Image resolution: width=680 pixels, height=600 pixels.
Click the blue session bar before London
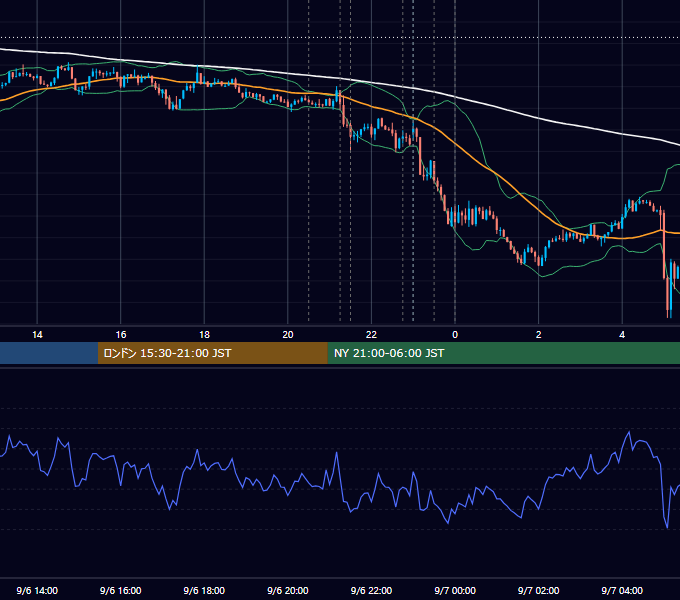[x=49, y=353]
